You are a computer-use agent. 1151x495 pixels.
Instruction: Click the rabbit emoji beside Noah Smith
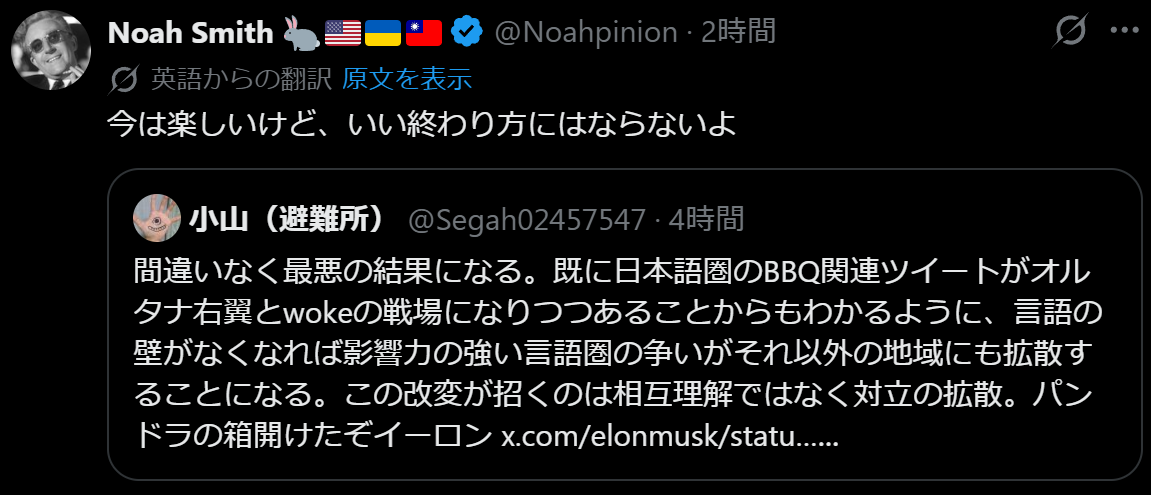click(x=302, y=33)
